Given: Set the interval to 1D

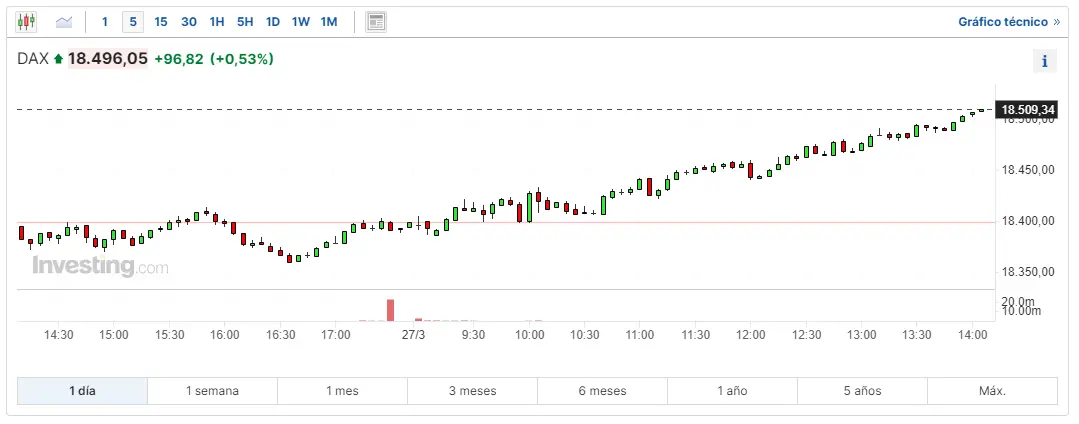Looking at the screenshot, I should [x=273, y=21].
